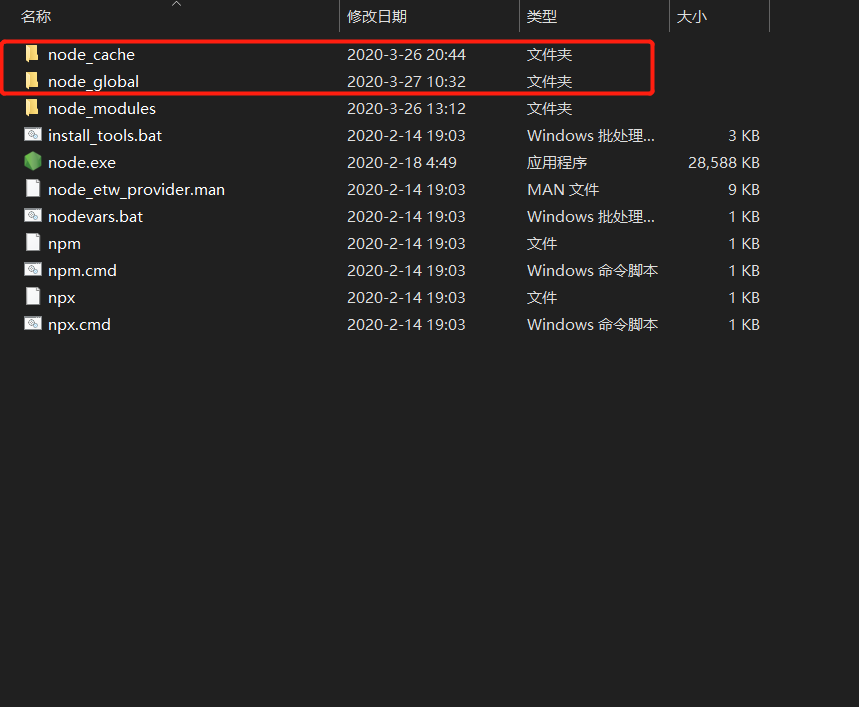This screenshot has height=707, width=859.
Task: Click date 2020-2-18 4:49
Action: tap(402, 163)
